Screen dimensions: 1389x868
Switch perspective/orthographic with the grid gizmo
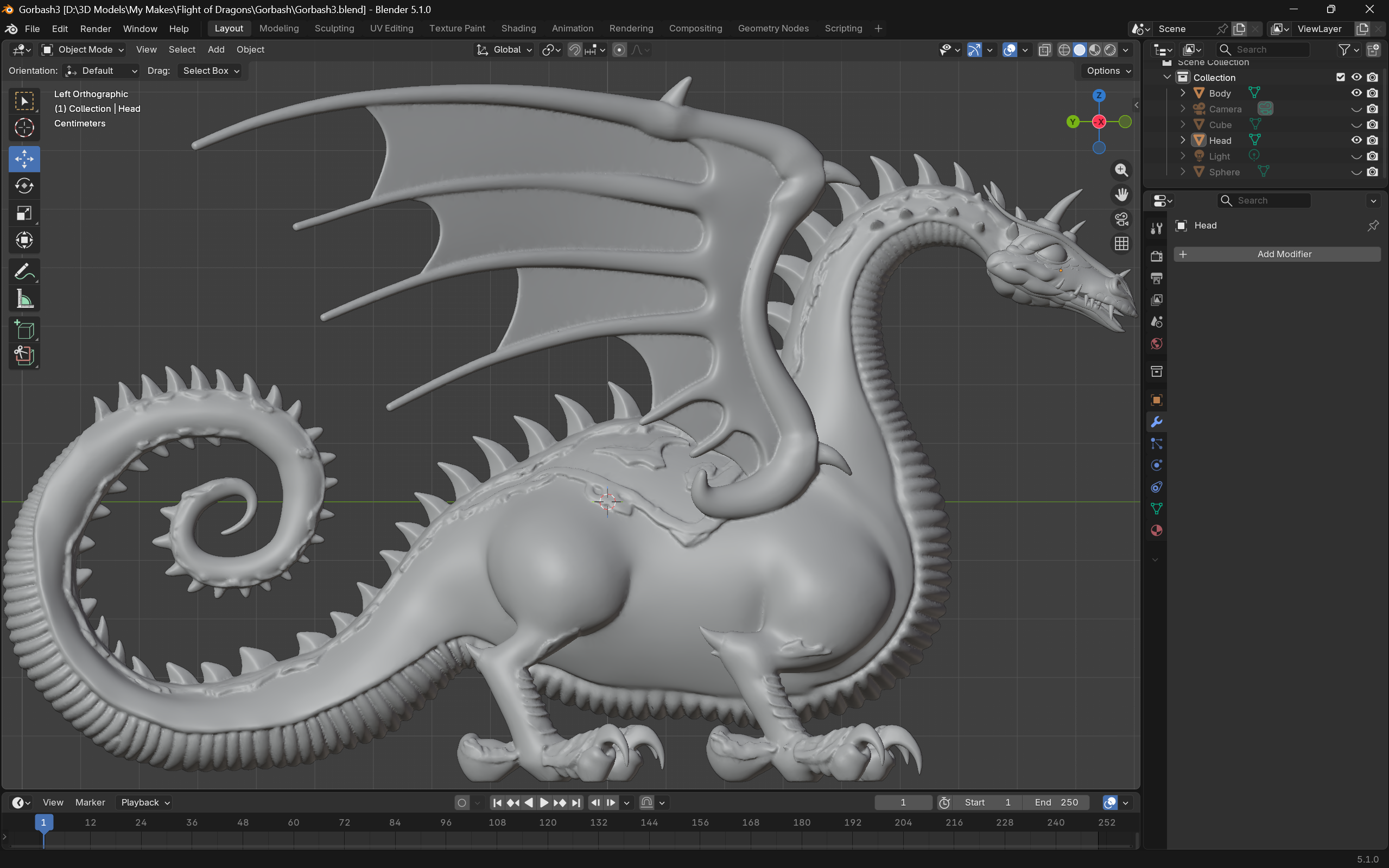[x=1121, y=244]
